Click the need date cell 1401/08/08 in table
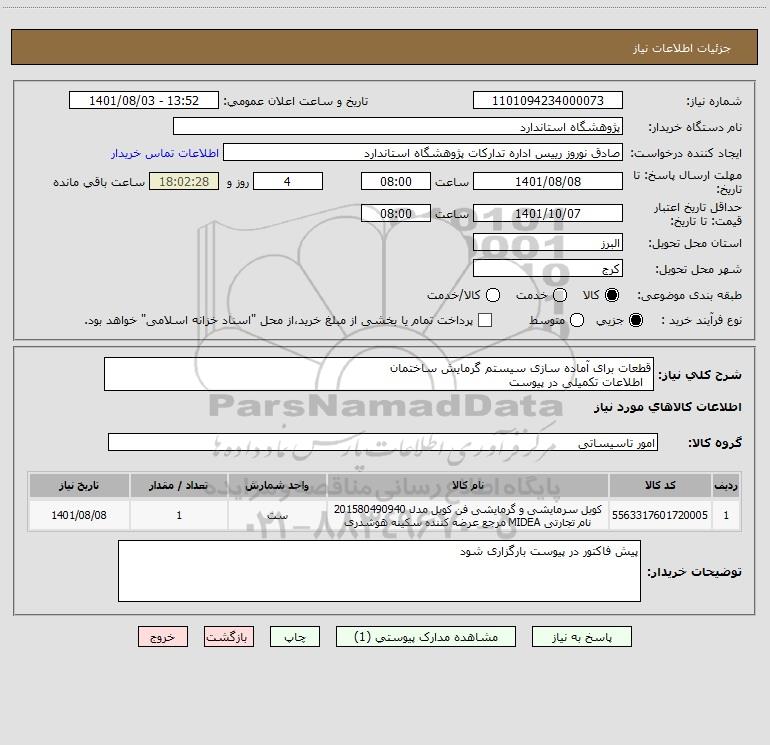Image resolution: width=770 pixels, height=745 pixels. pos(79,515)
